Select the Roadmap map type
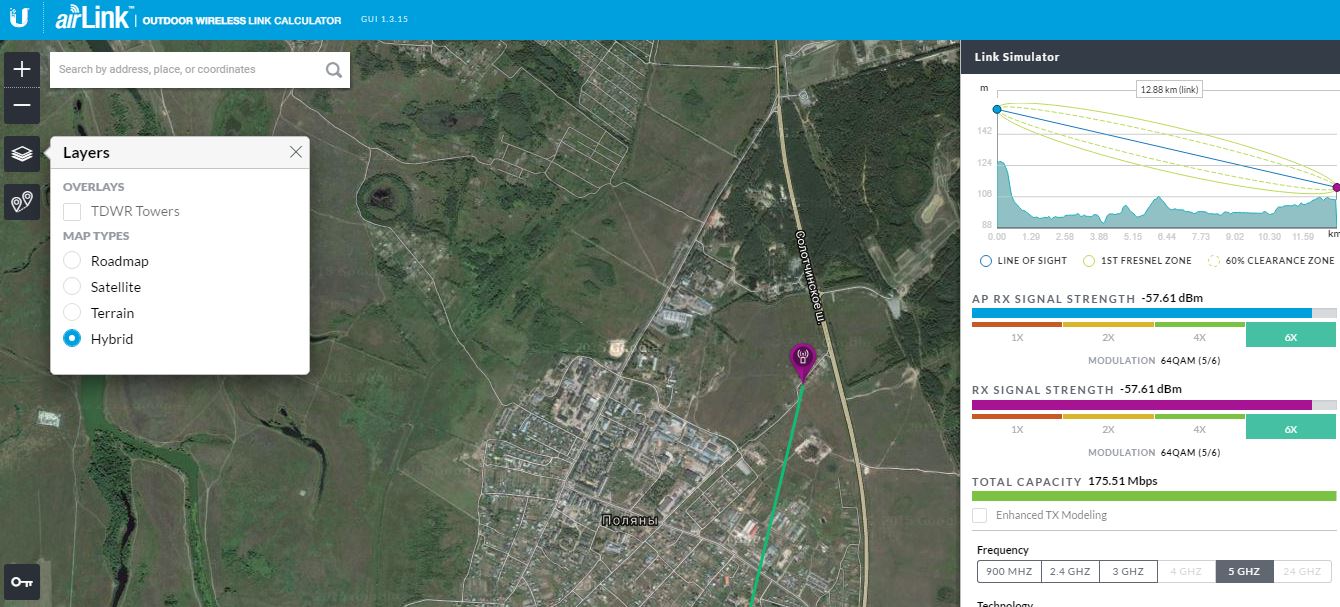 point(72,261)
